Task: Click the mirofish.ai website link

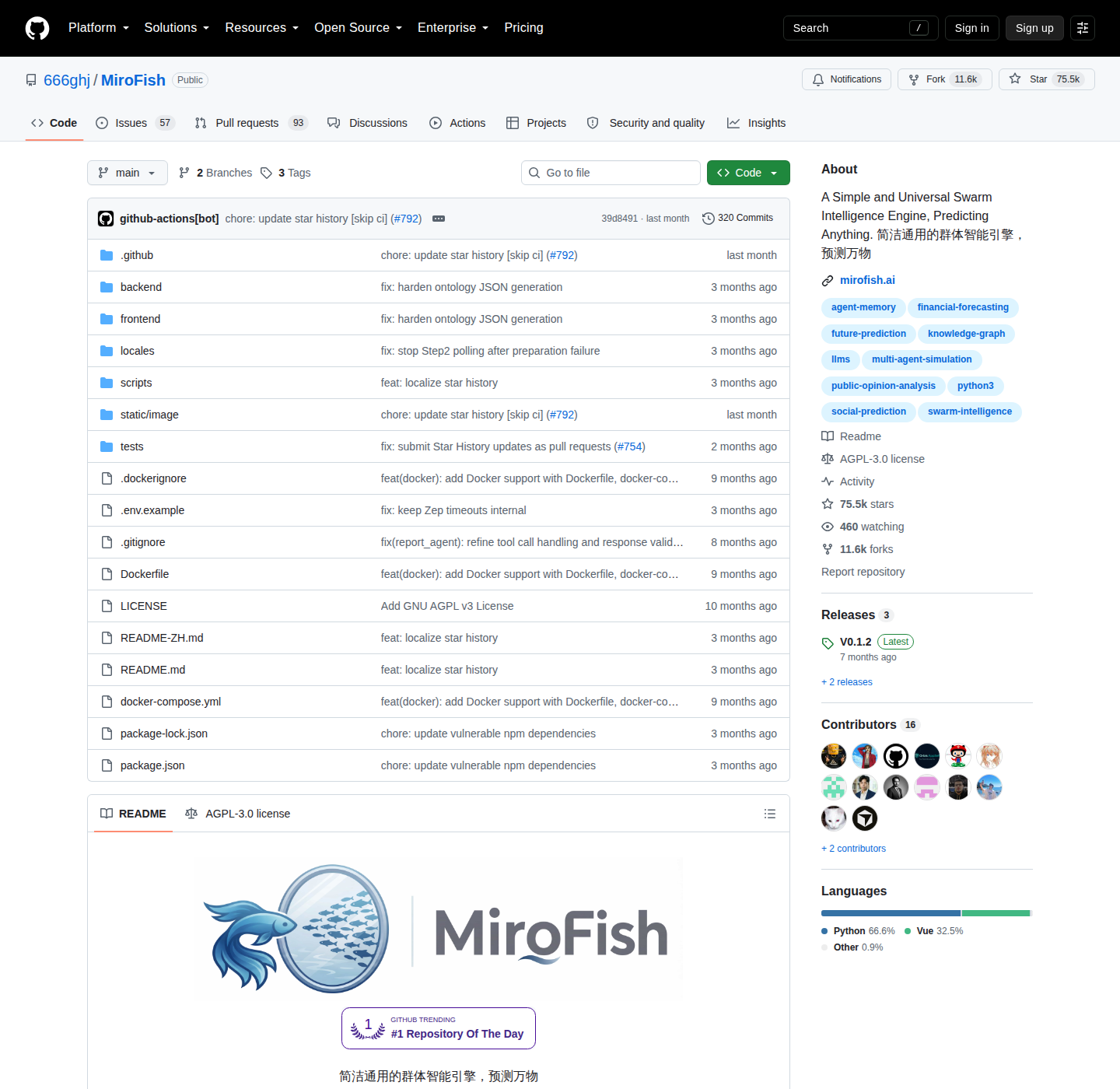Action: [867, 280]
